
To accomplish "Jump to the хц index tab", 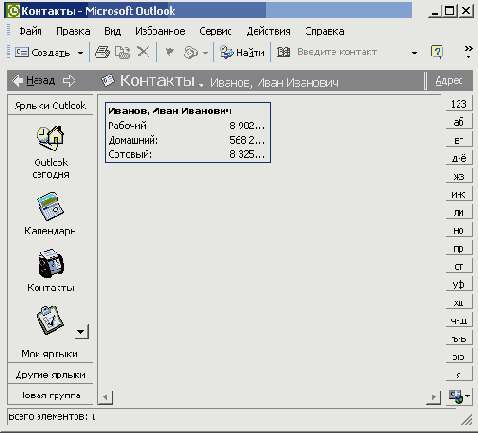I will click(x=459, y=302).
